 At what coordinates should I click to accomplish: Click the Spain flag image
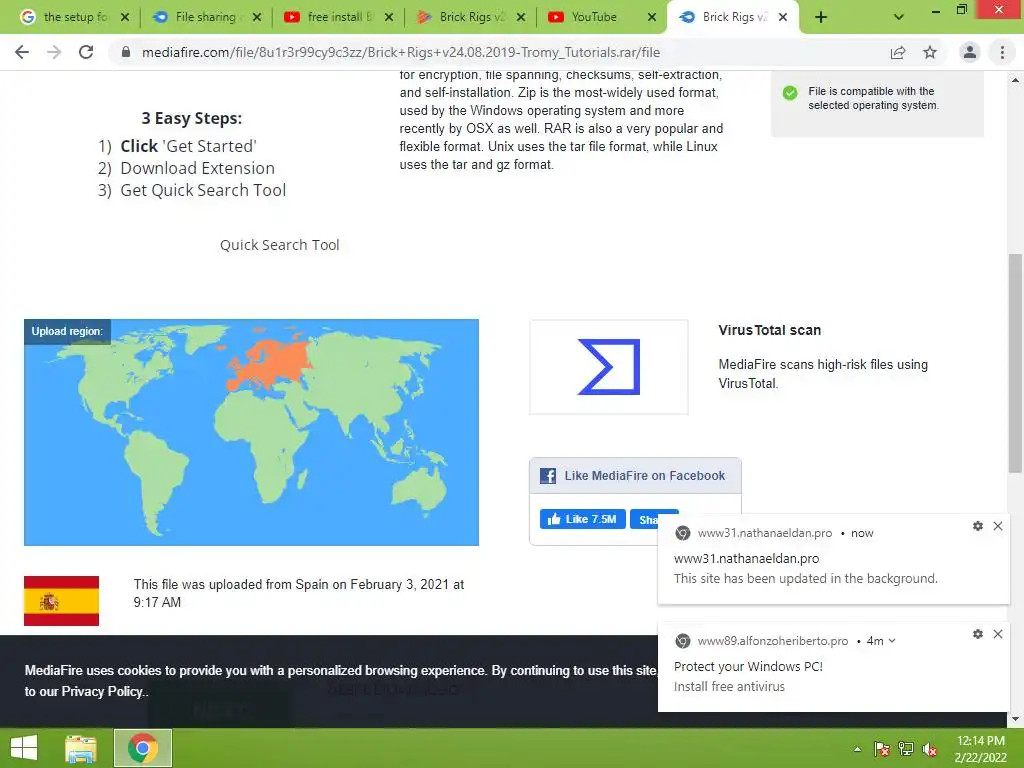click(61, 601)
